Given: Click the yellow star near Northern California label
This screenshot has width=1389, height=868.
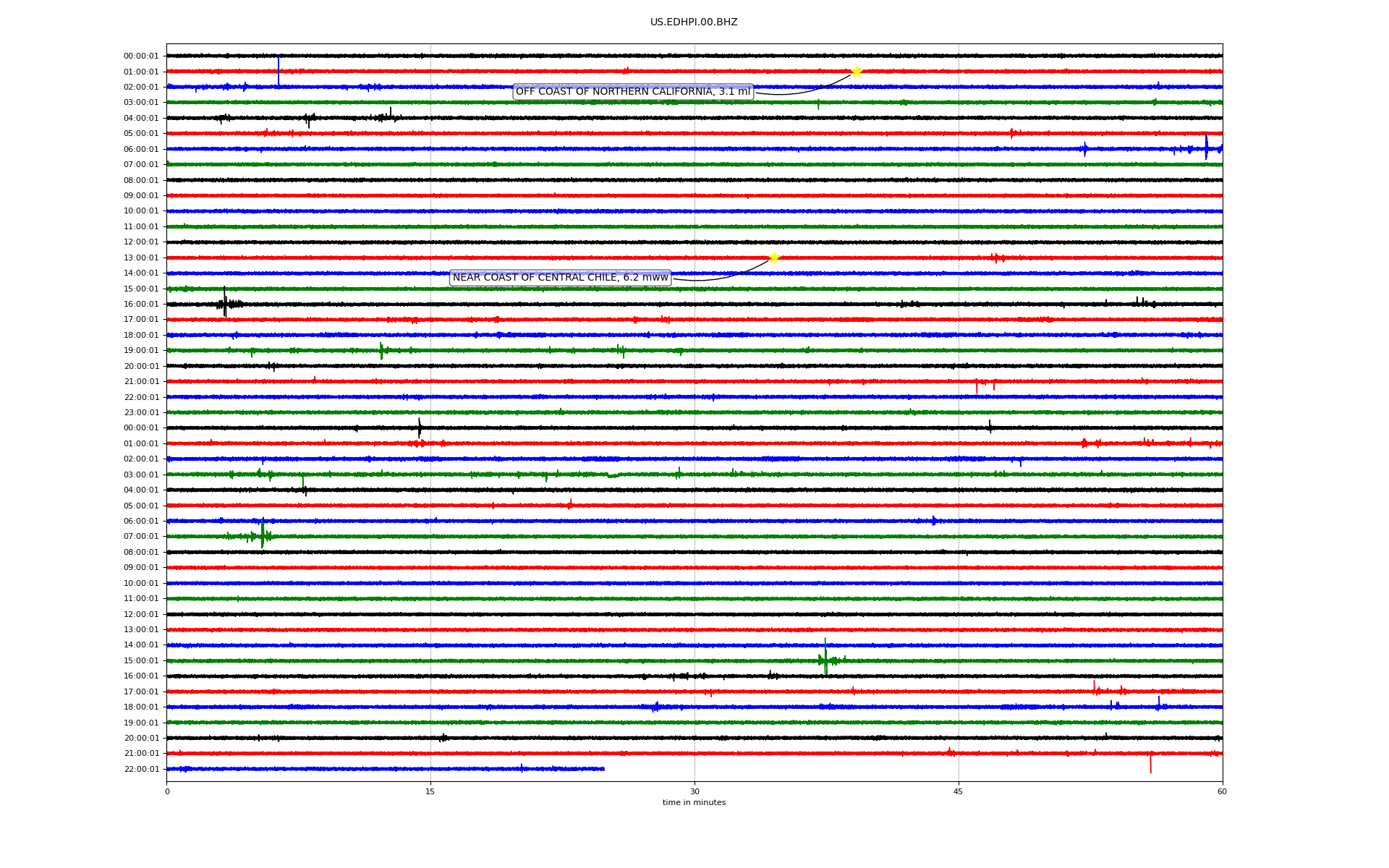Looking at the screenshot, I should pos(857,72).
